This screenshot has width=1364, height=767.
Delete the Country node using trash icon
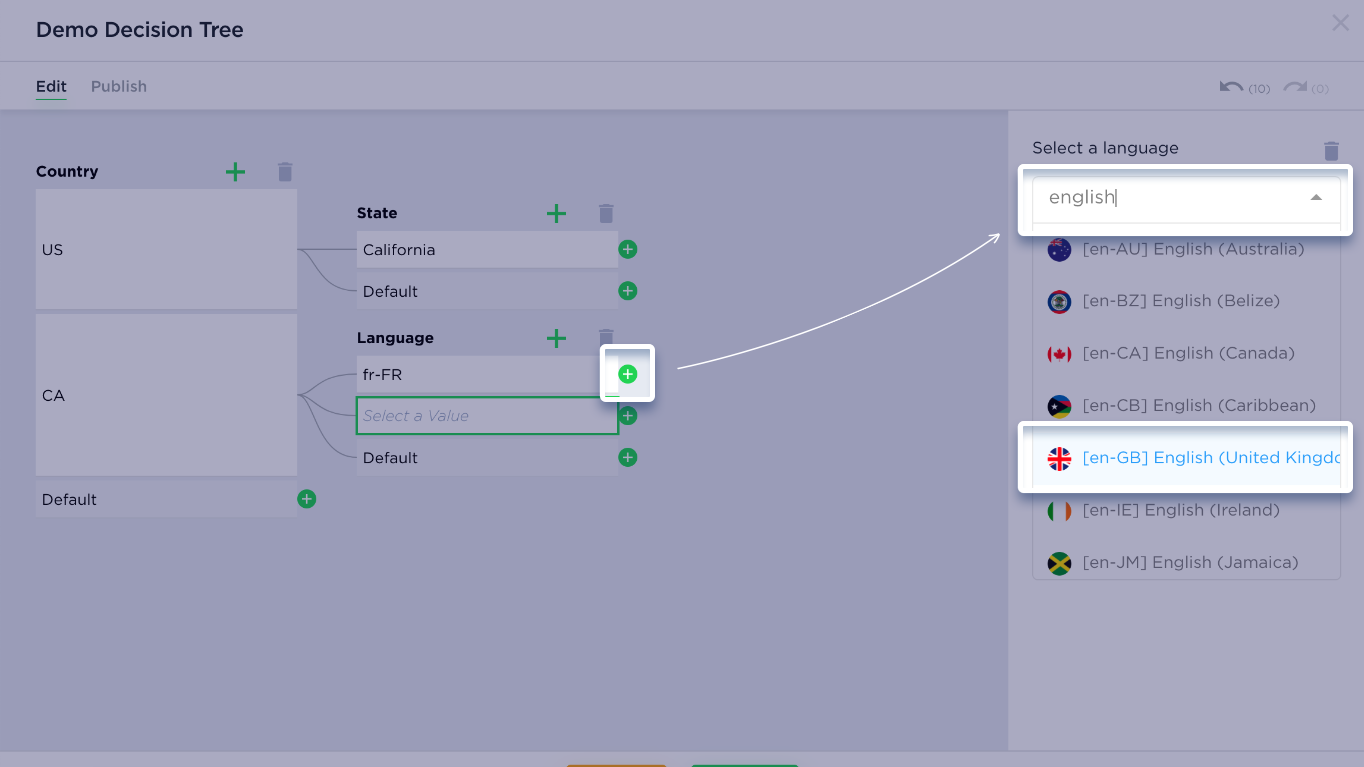tap(285, 172)
